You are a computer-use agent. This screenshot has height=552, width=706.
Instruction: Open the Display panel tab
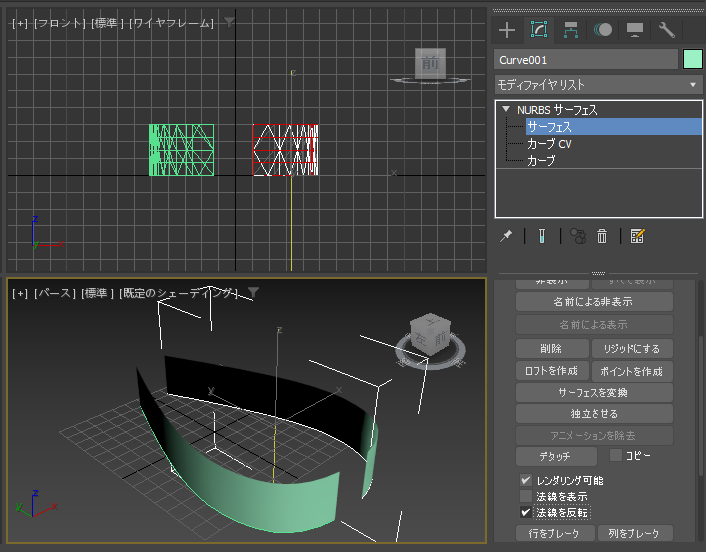(x=635, y=30)
